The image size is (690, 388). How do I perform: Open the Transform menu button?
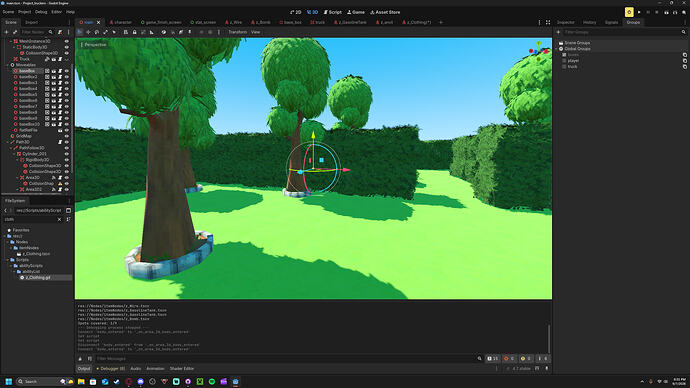[238, 32]
